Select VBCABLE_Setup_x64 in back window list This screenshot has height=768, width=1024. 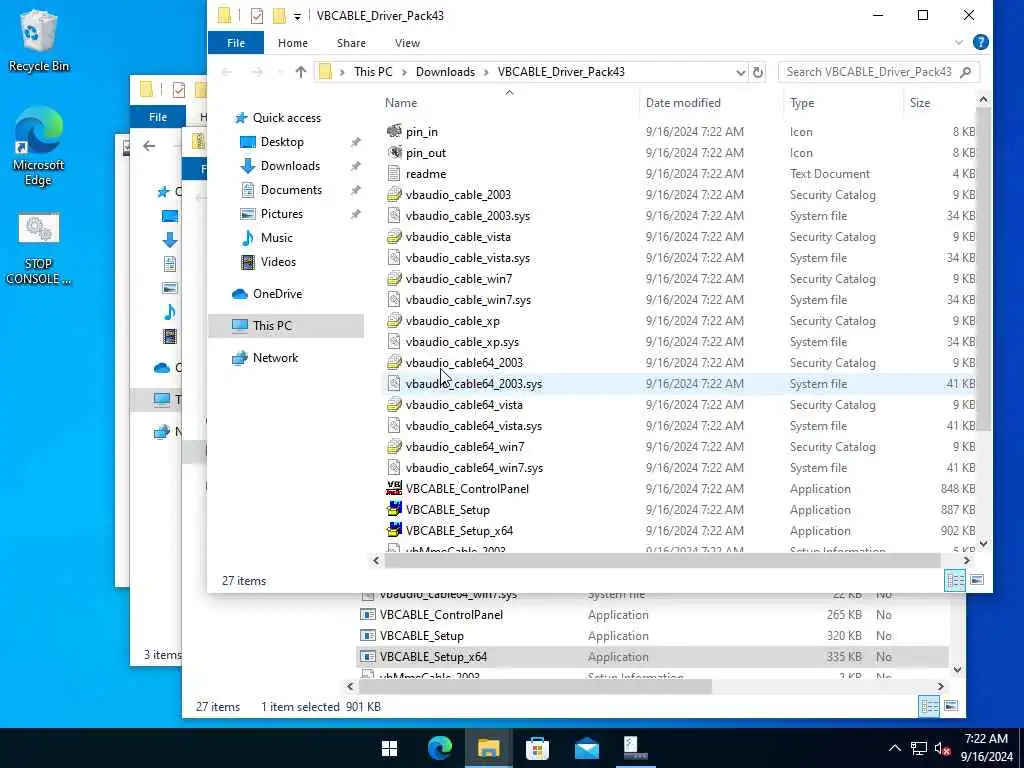[433, 656]
